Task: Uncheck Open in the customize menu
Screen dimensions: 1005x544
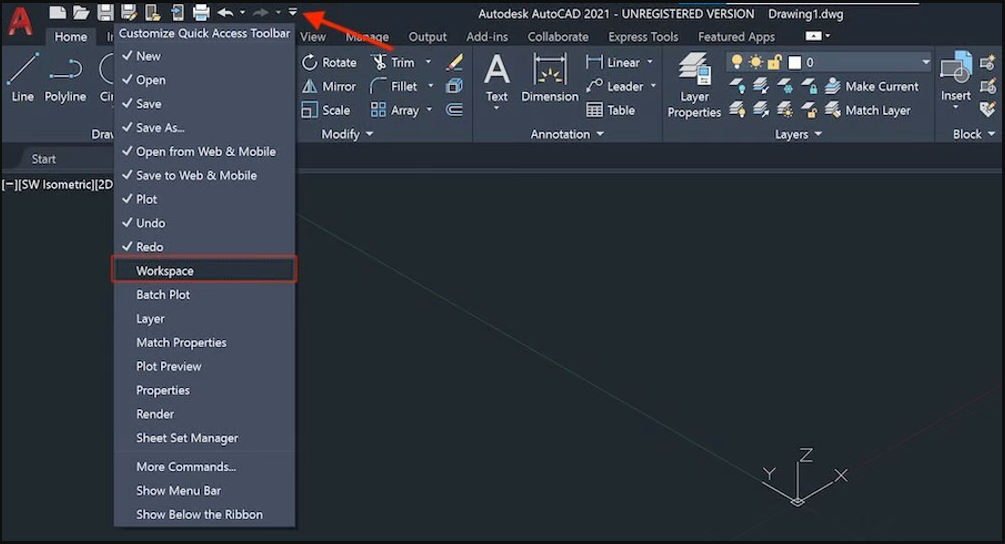Action: click(x=204, y=80)
